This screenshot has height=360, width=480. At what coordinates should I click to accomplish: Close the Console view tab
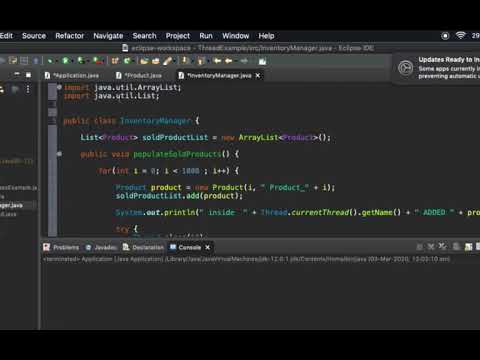(208, 247)
